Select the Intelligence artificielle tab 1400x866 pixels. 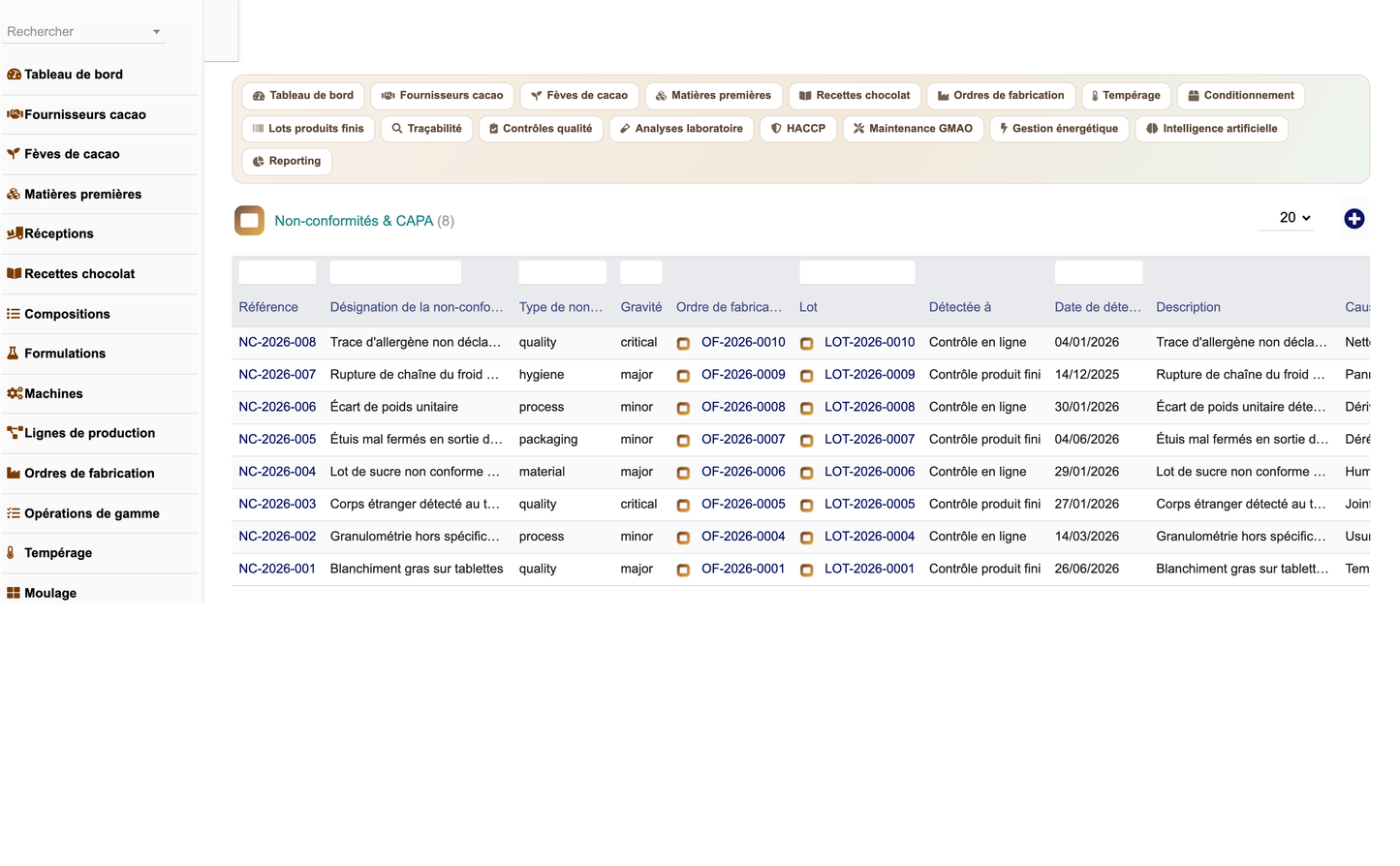click(1212, 129)
